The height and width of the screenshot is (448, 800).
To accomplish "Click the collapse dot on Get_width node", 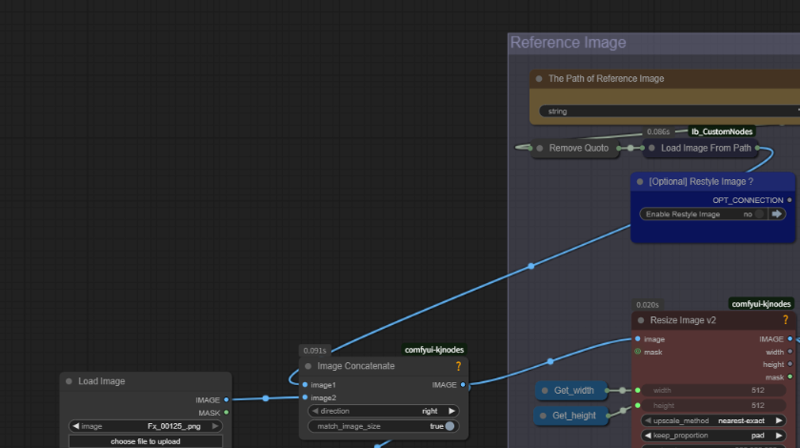I will [x=544, y=390].
